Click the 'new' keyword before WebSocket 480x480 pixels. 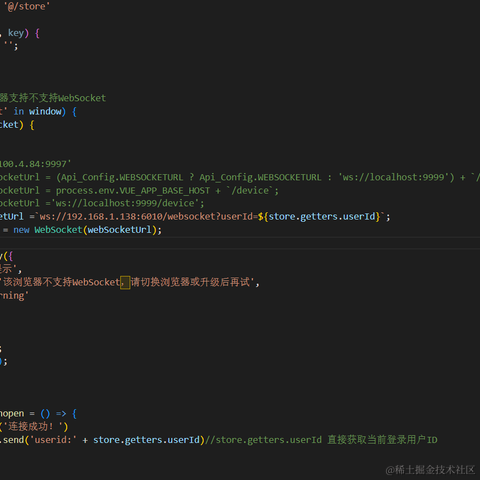point(21,230)
